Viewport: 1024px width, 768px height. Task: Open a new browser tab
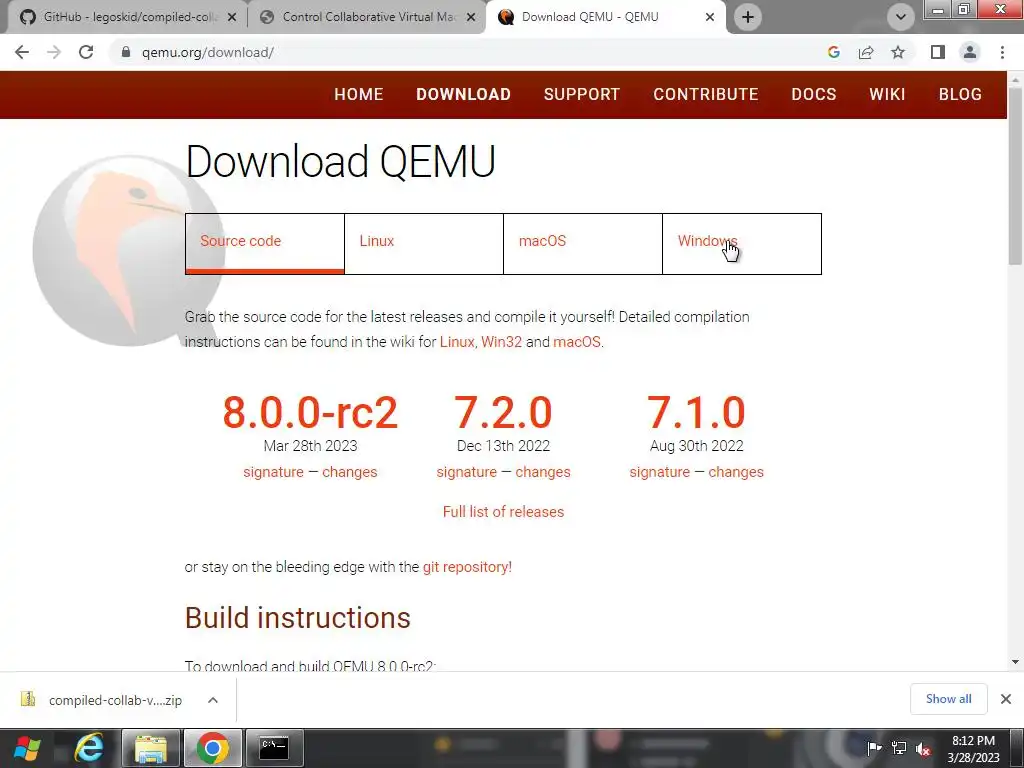click(748, 17)
